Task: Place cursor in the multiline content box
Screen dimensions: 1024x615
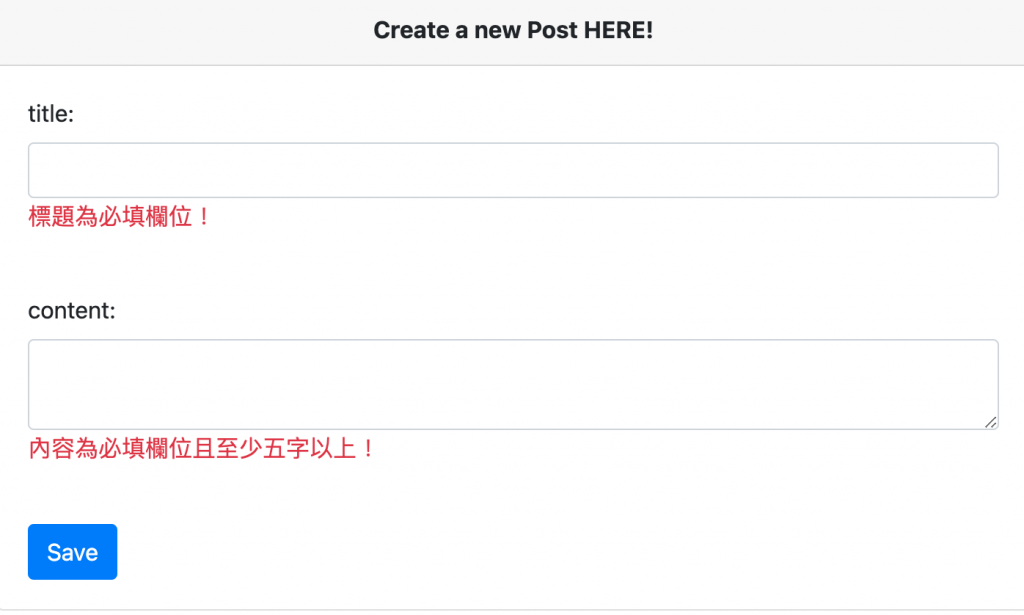Action: [513, 385]
